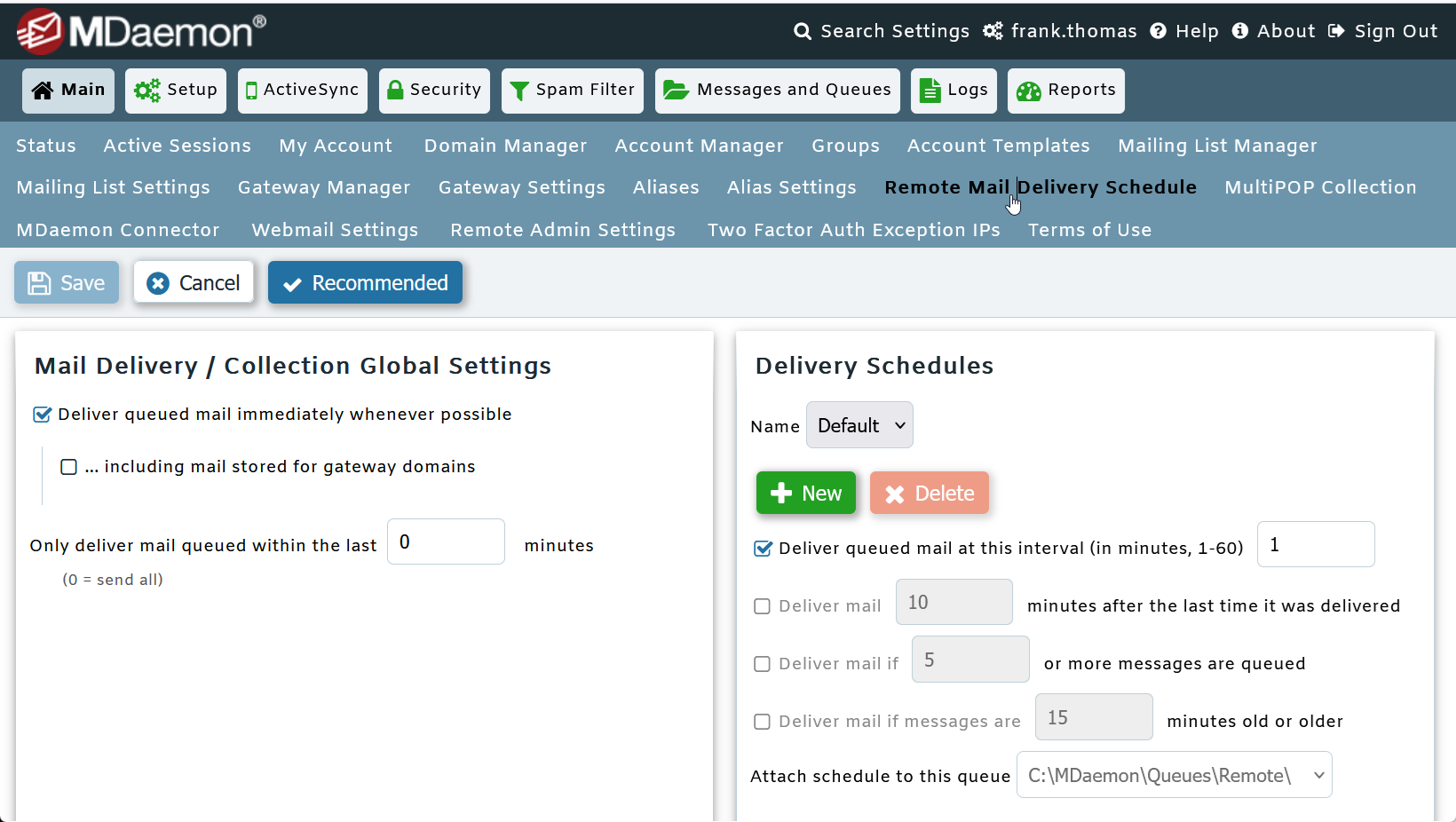Viewport: 1456px width, 822px height.
Task: Select Remote Mail Delivery Schedule
Action: (1041, 187)
